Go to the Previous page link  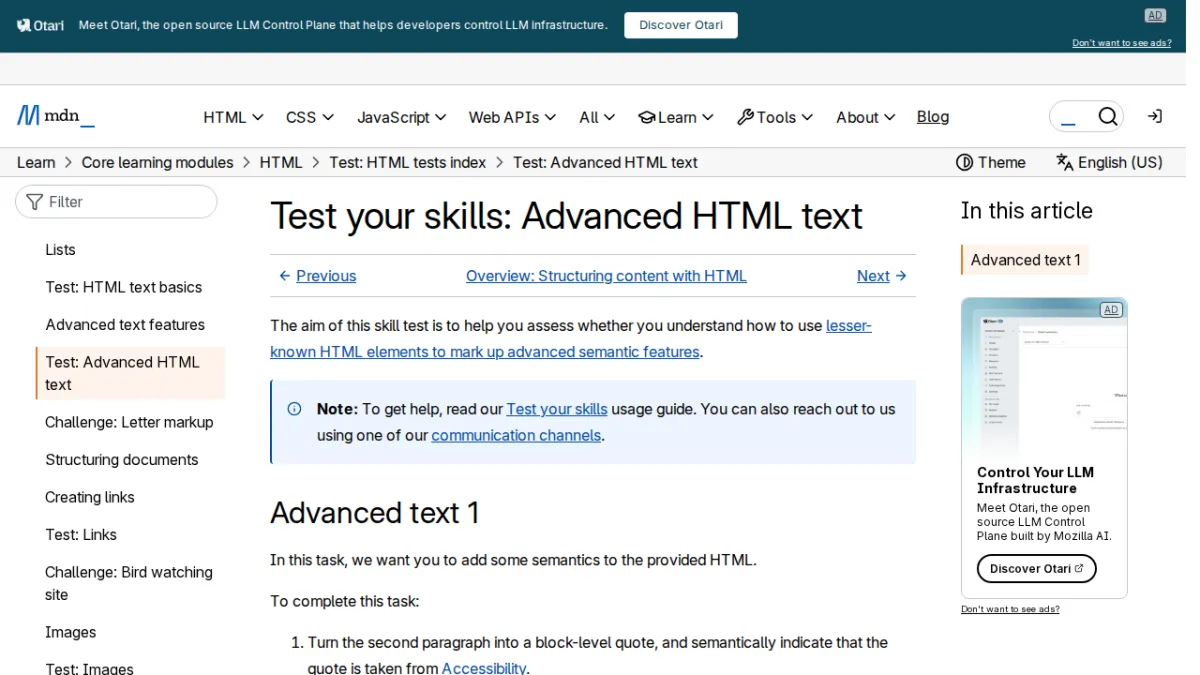click(x=317, y=276)
